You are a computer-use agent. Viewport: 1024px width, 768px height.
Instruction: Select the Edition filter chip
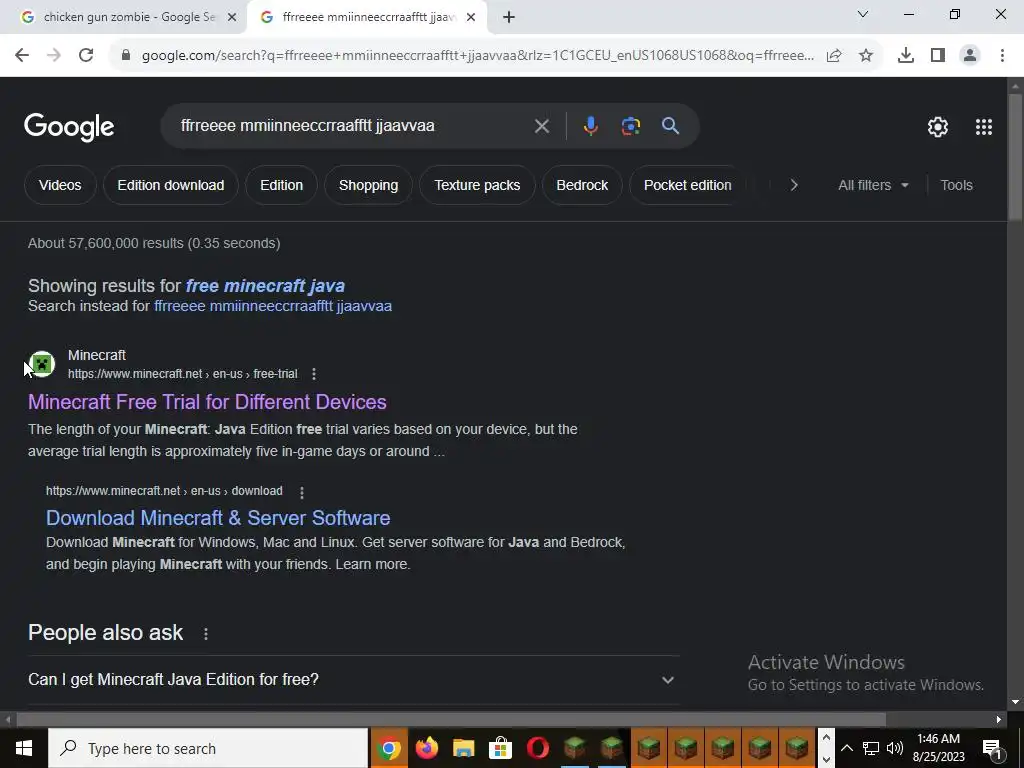(281, 185)
